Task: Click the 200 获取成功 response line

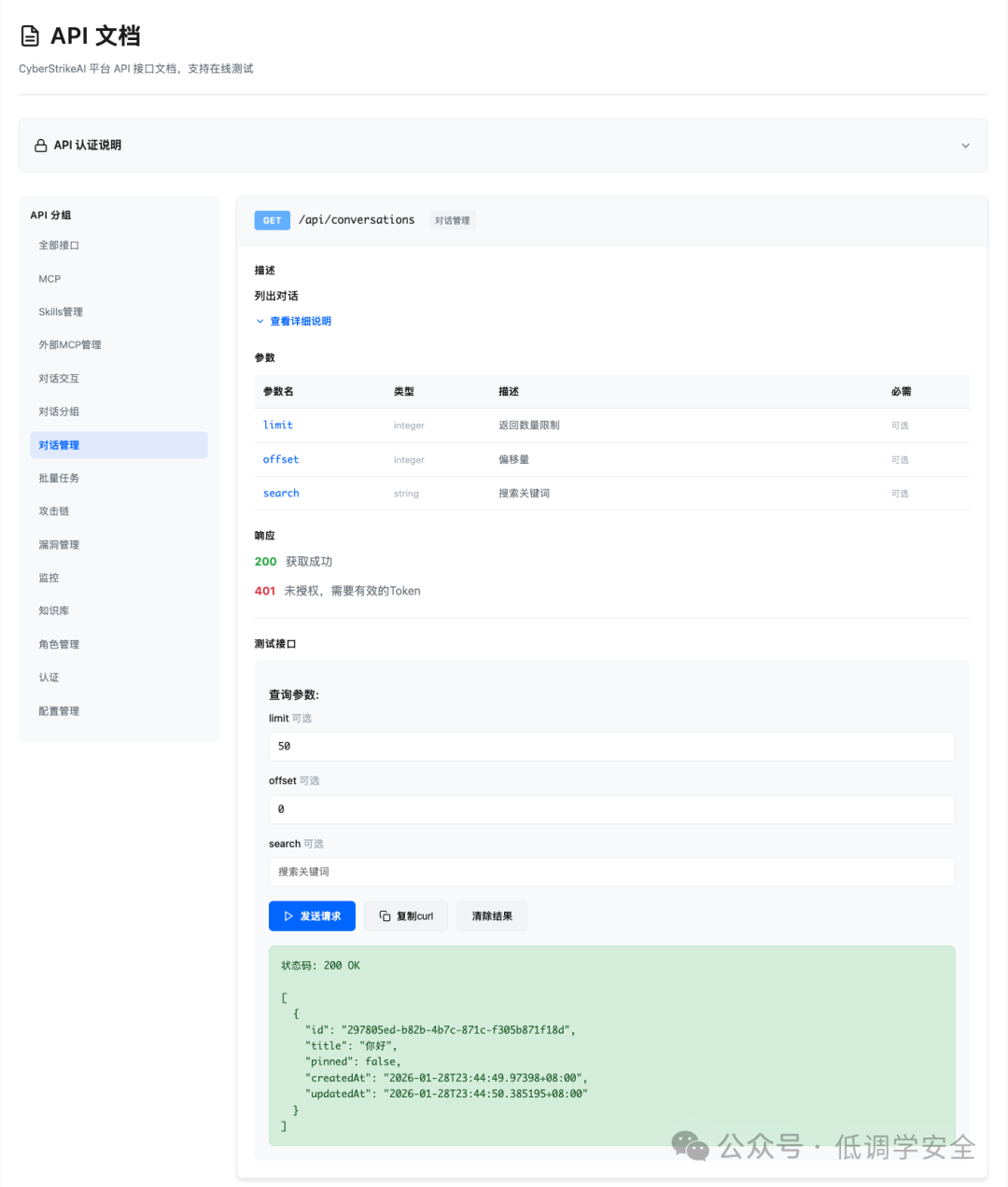Action: point(293,562)
